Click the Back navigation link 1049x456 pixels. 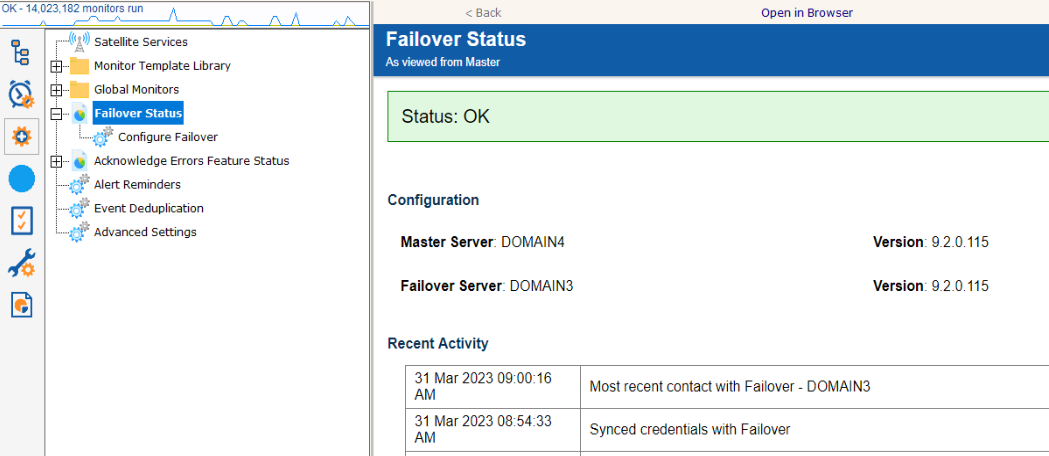click(x=483, y=13)
